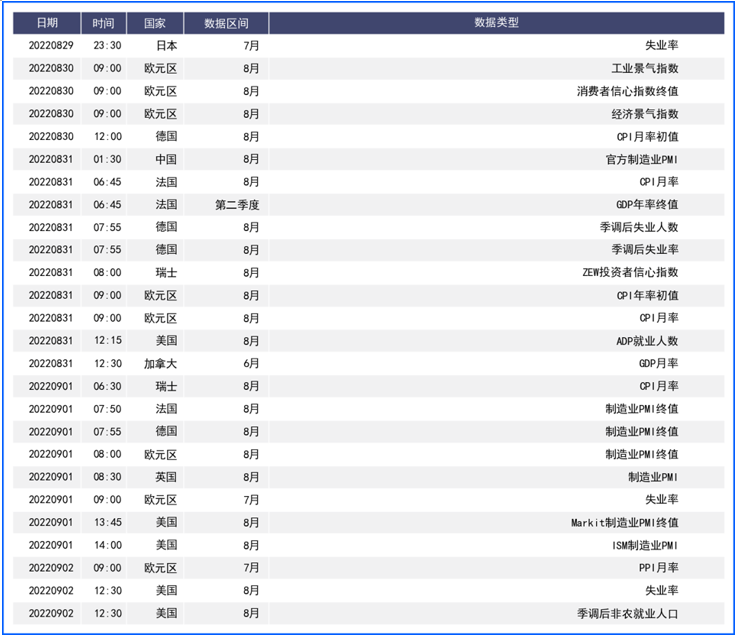The width and height of the screenshot is (741, 640).
Task: Click the 20220829 date cell
Action: [x=47, y=46]
